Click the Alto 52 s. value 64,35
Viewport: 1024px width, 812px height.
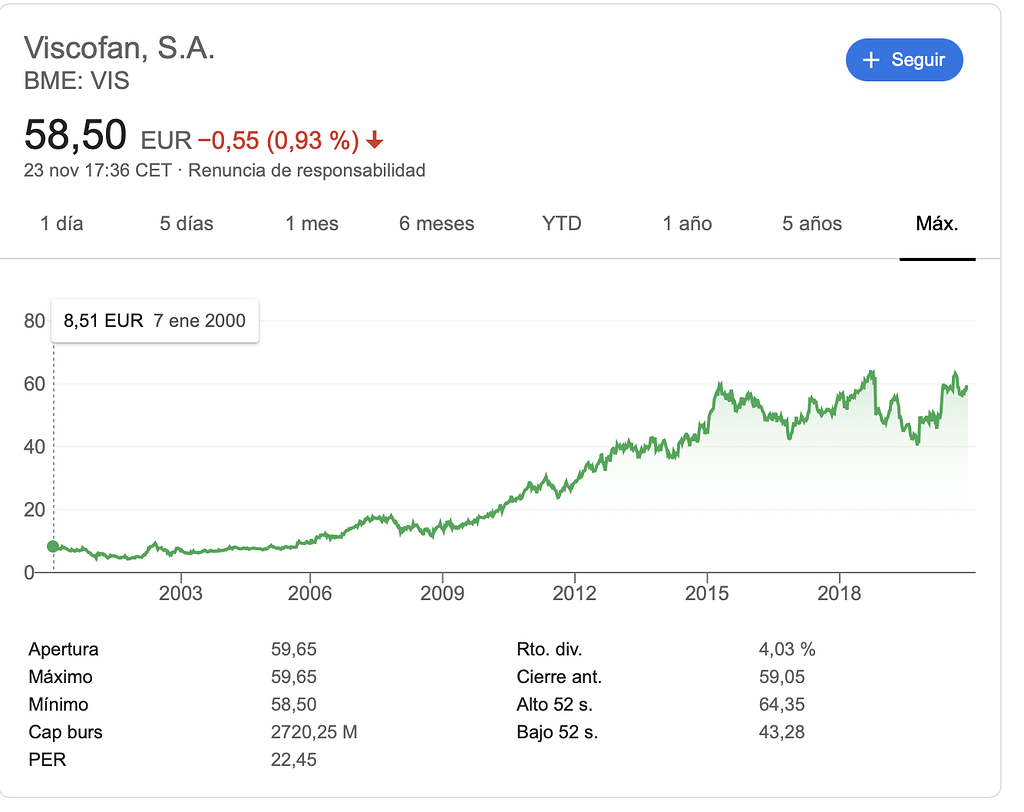[x=780, y=704]
